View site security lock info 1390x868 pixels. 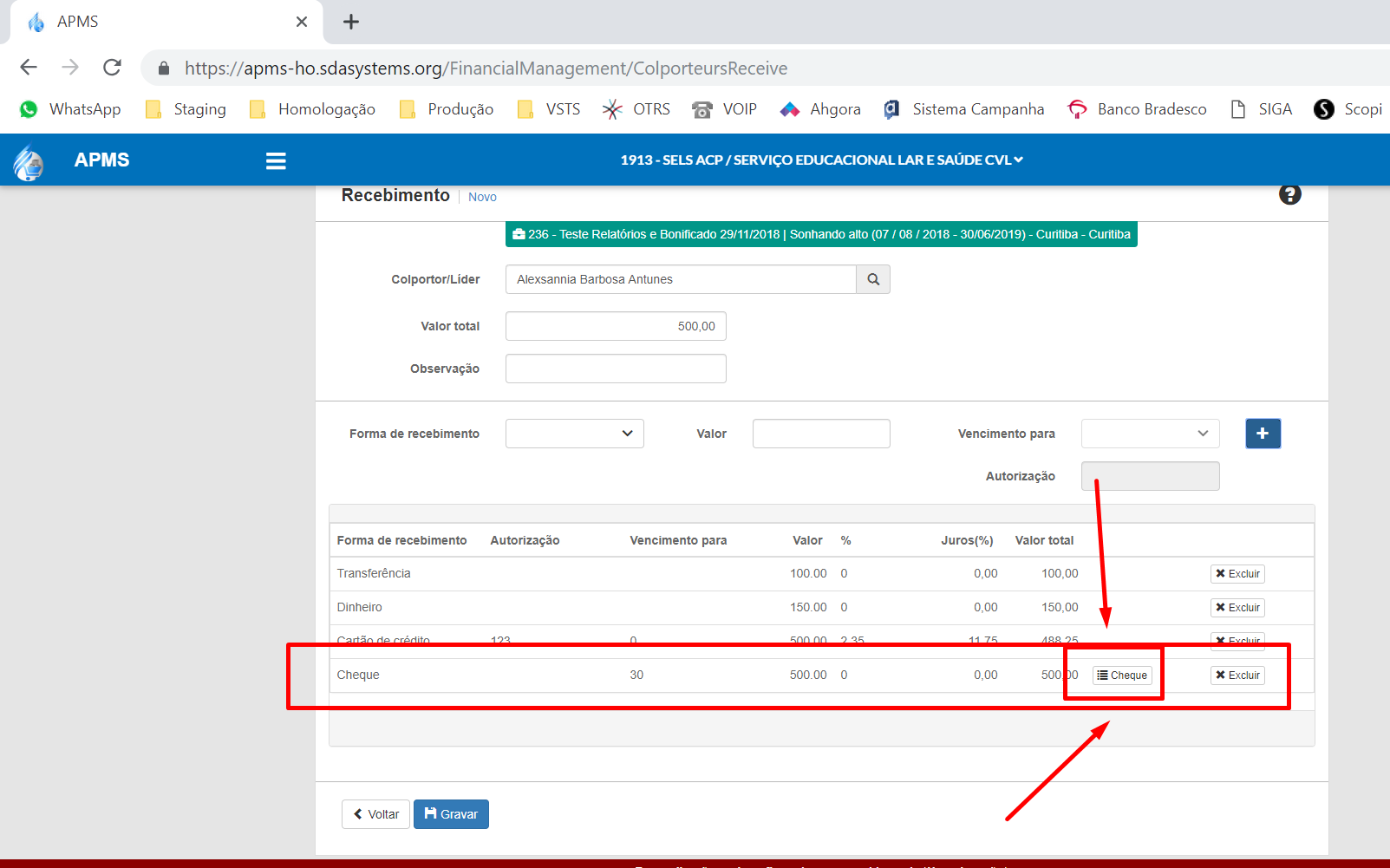164,69
